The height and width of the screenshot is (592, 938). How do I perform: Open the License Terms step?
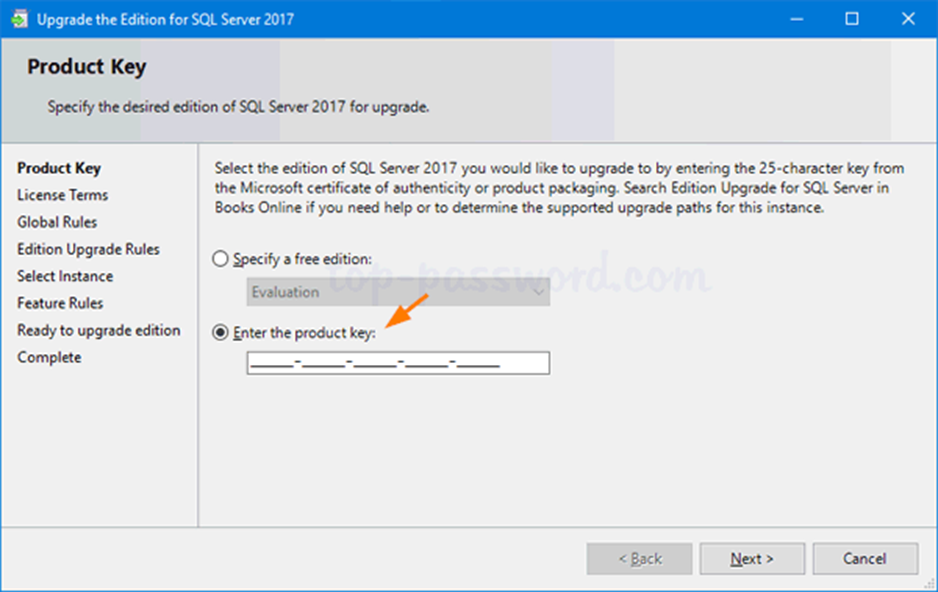click(62, 195)
